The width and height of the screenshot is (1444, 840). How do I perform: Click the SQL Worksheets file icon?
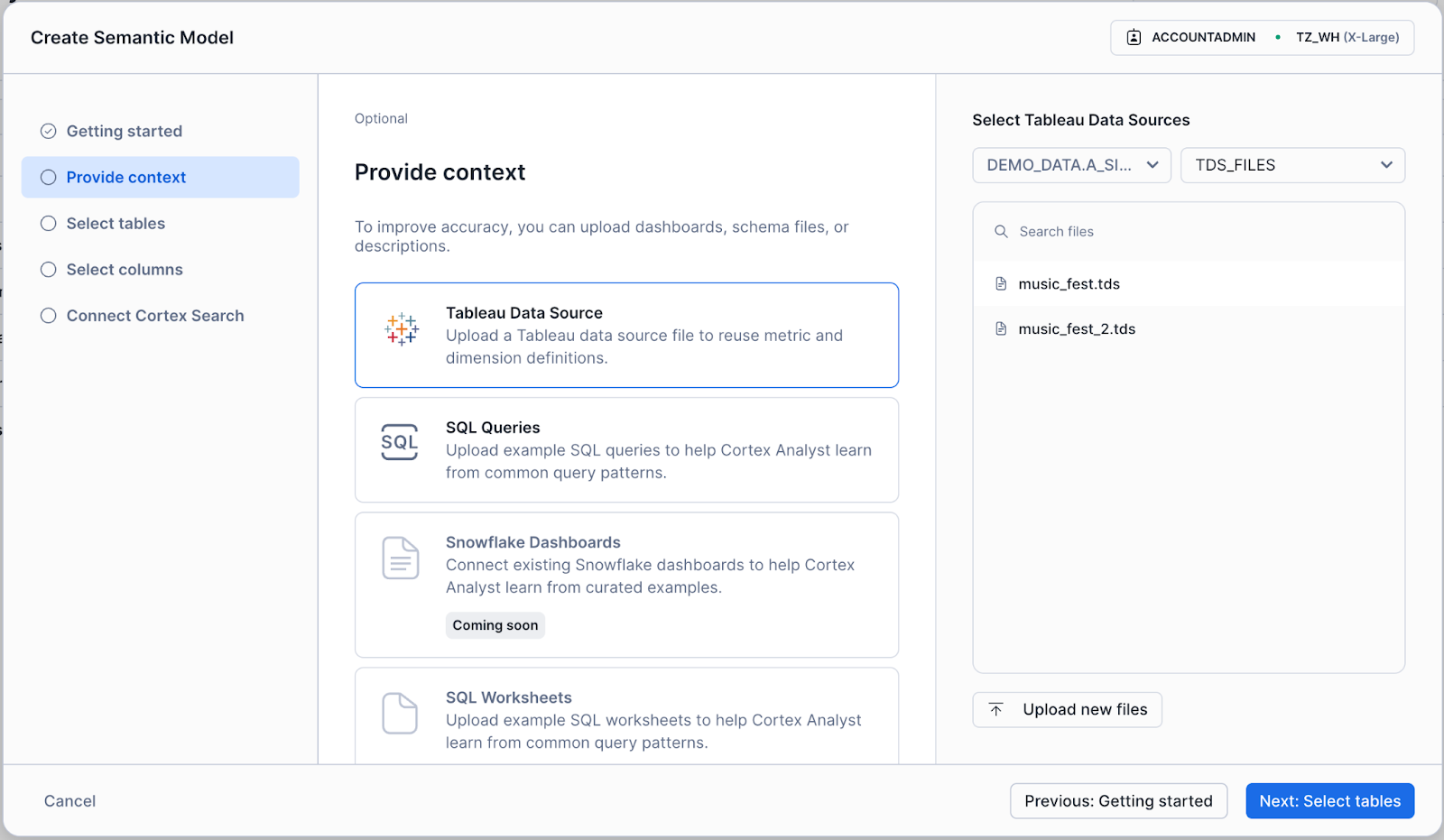click(x=400, y=714)
